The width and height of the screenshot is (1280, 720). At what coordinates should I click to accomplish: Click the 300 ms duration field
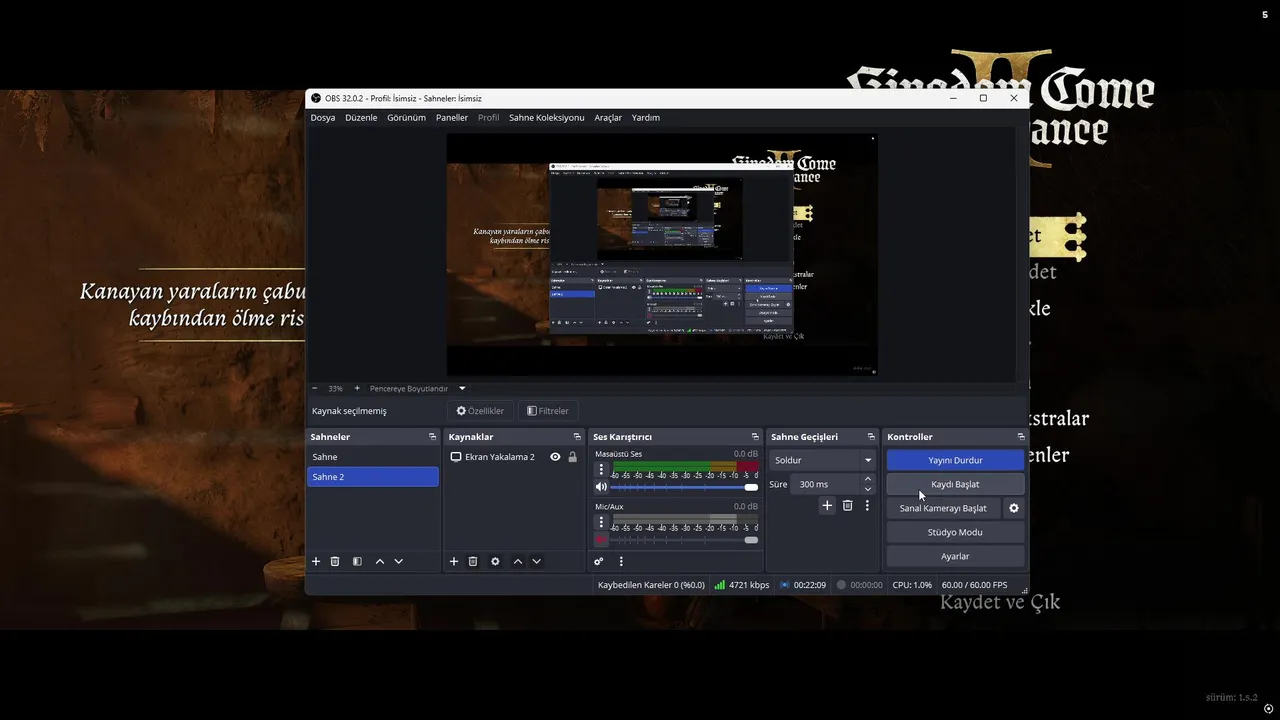825,484
